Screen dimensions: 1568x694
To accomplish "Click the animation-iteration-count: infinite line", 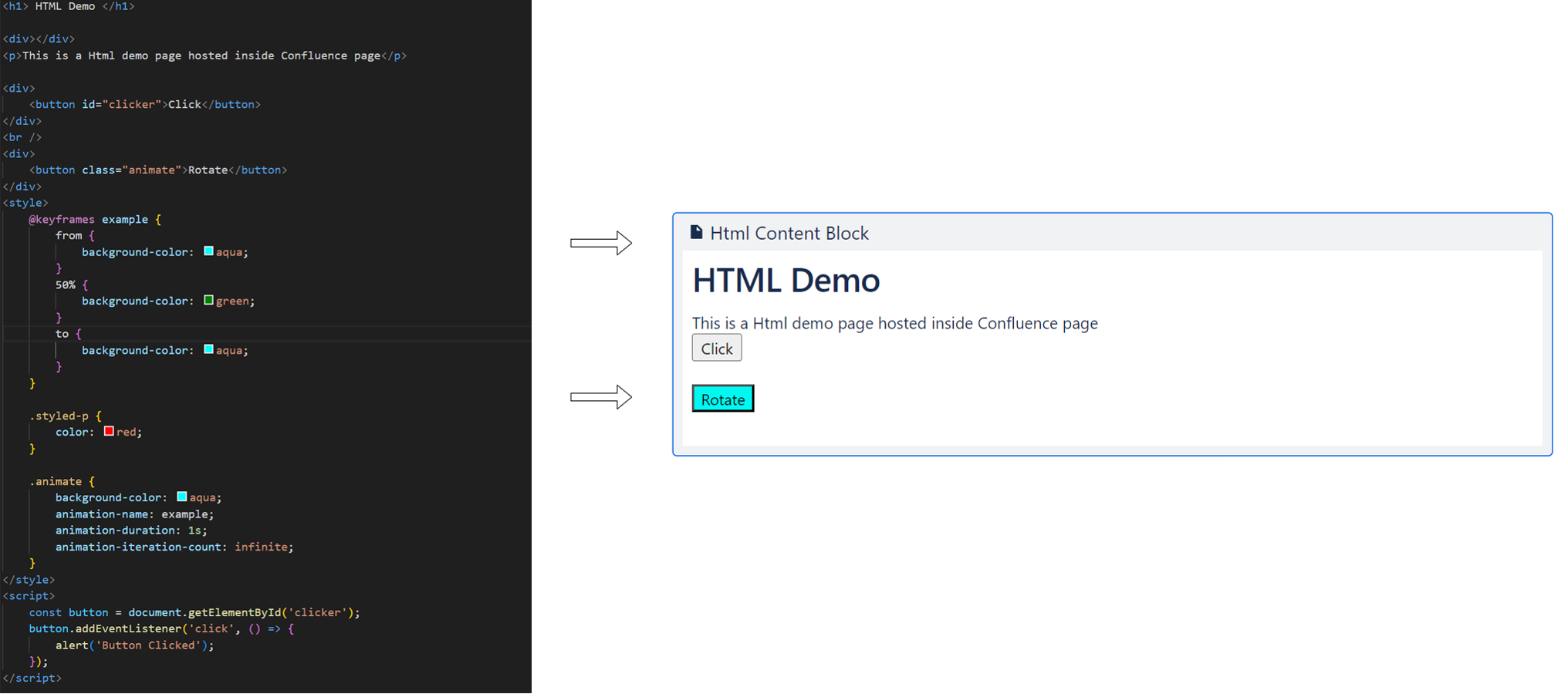I will 174,547.
